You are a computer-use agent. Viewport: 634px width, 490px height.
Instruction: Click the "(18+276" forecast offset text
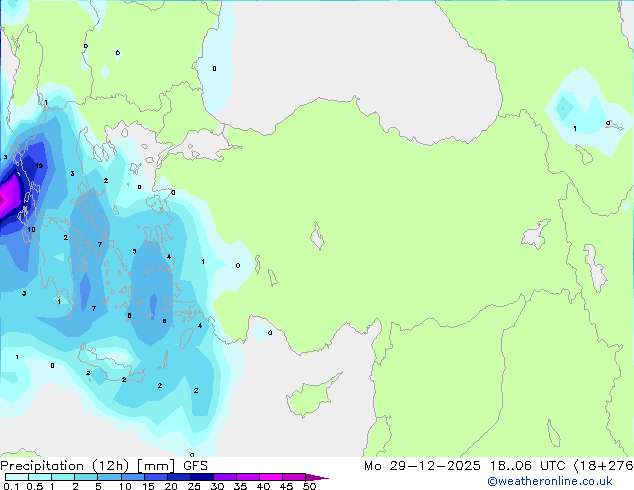coord(603,466)
